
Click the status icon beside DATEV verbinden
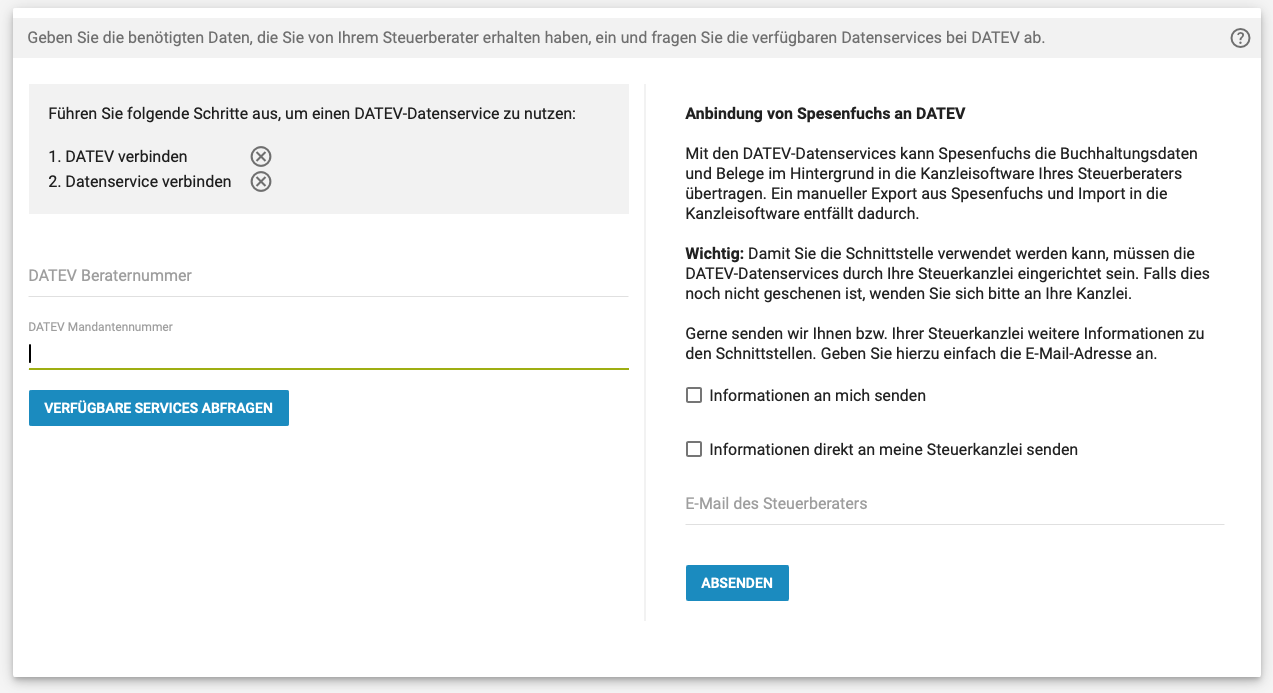pos(261,156)
